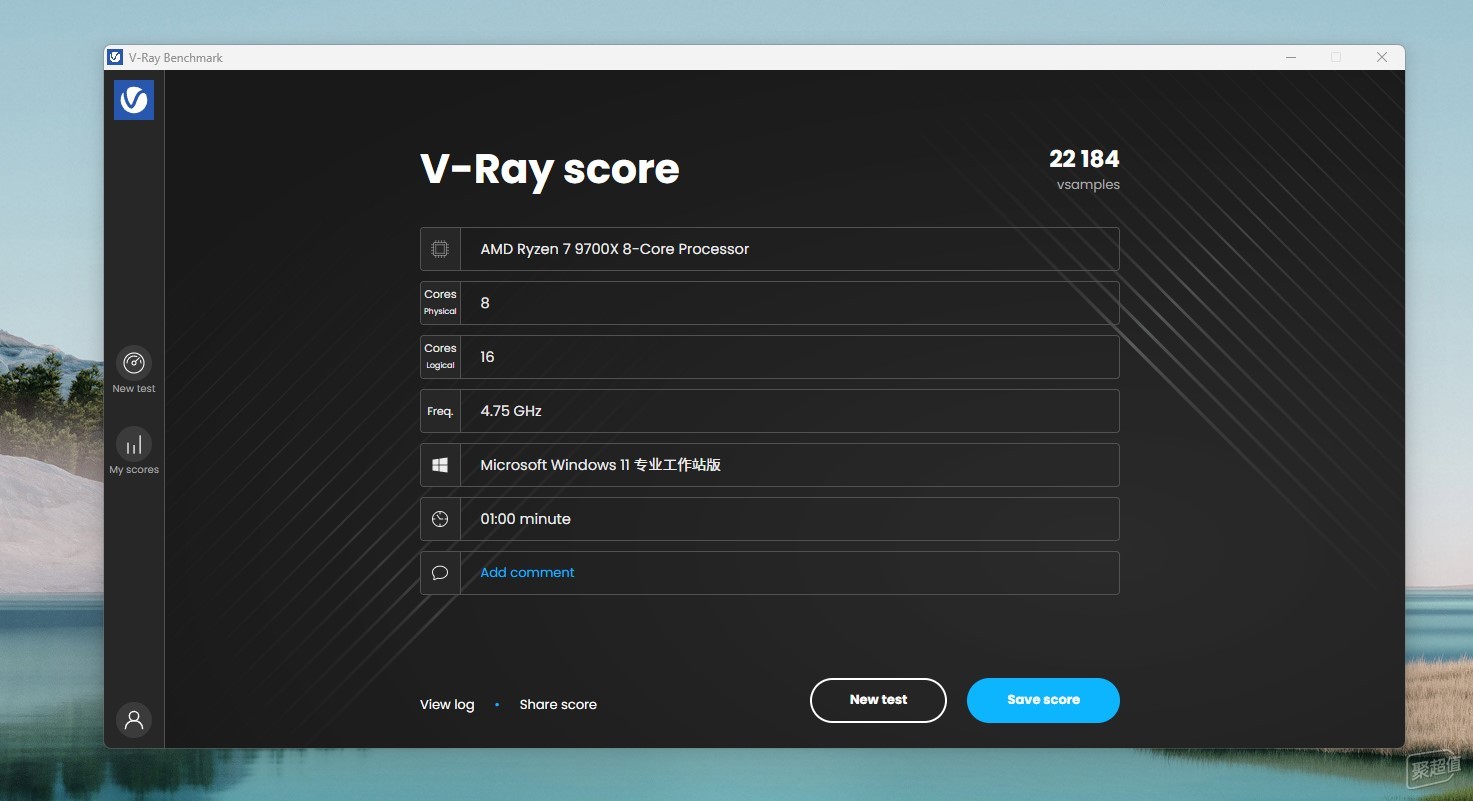1473x801 pixels.
Task: Click the Share score link
Action: coord(558,704)
